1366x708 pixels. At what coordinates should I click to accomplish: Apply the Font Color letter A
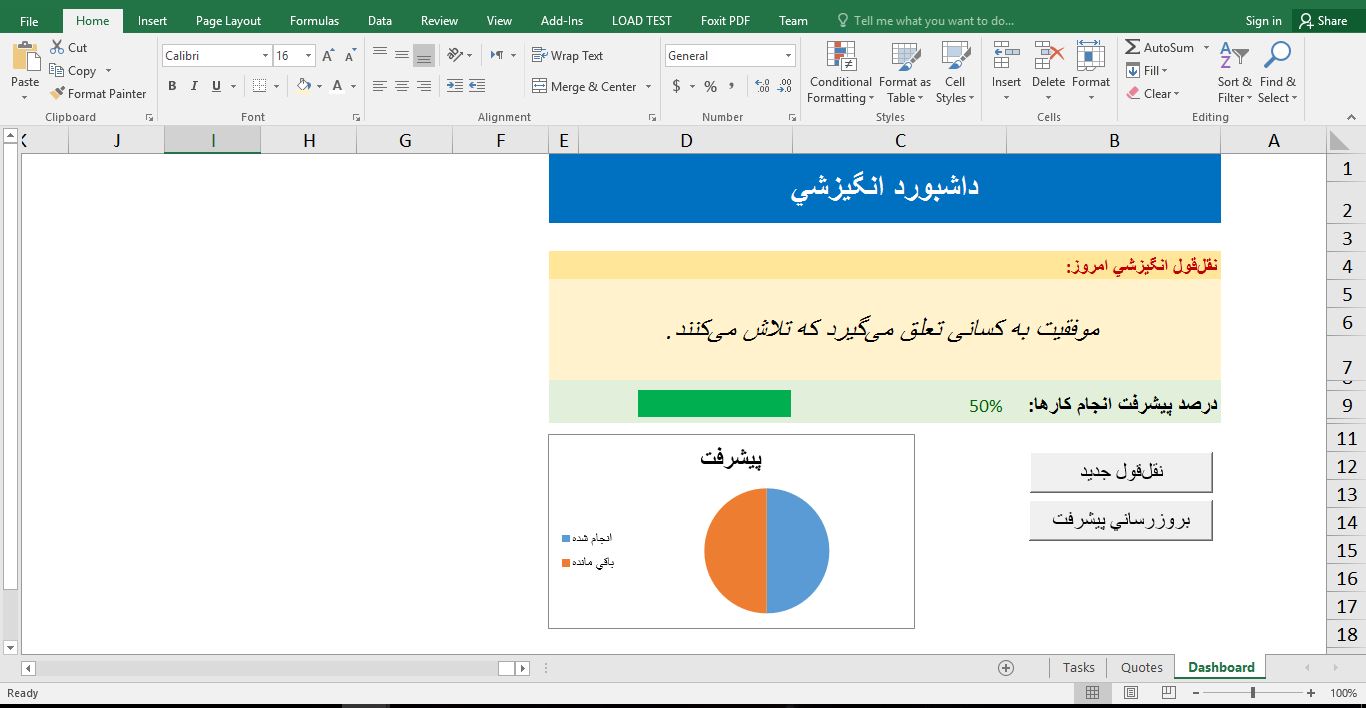pos(338,86)
